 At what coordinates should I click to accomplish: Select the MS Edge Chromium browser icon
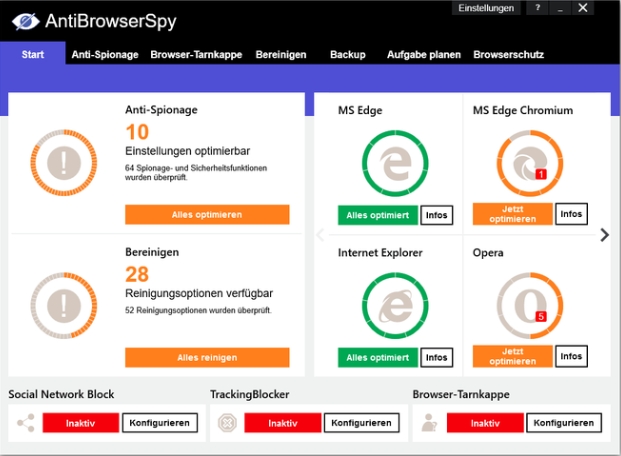(x=530, y=163)
